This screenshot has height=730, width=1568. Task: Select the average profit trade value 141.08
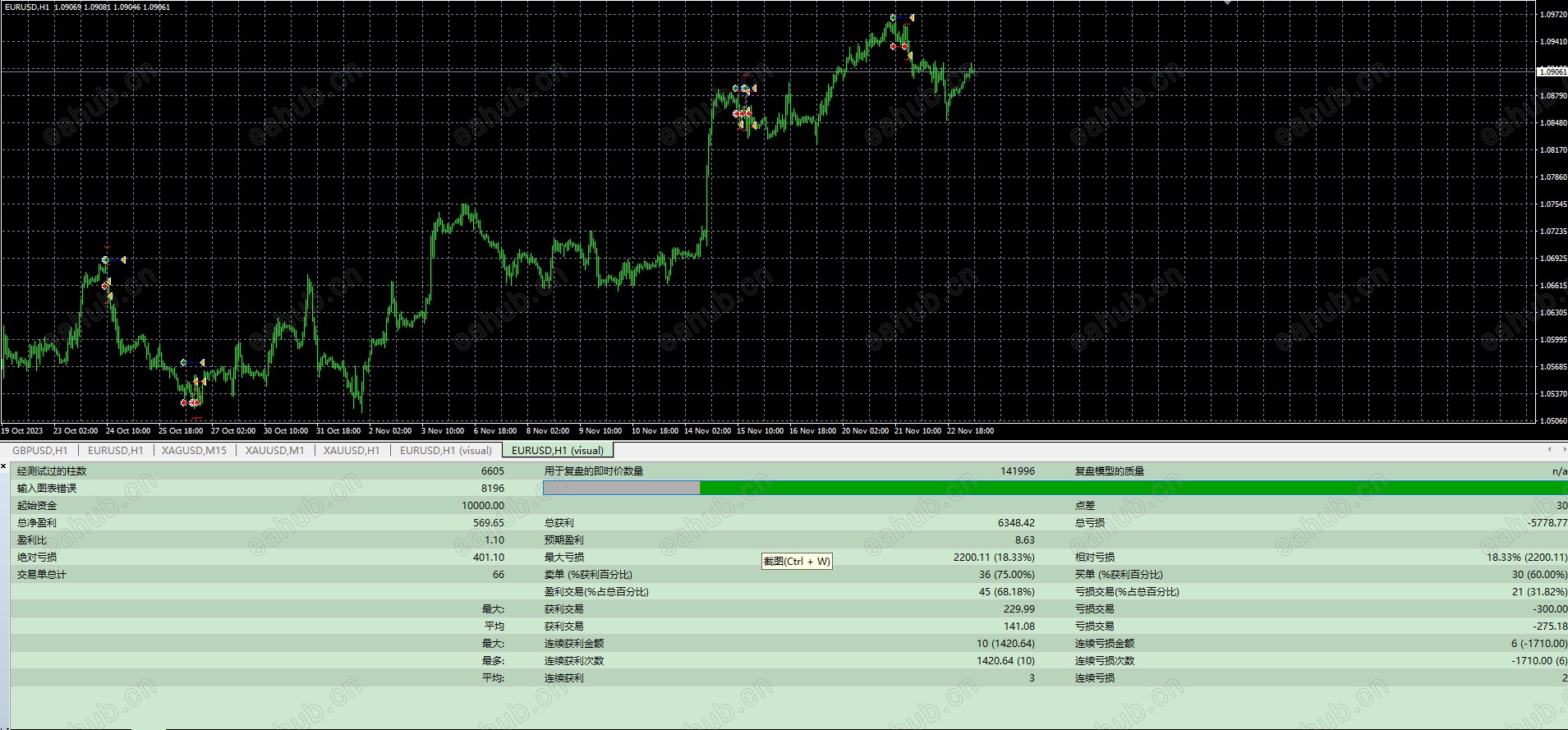coord(1019,627)
